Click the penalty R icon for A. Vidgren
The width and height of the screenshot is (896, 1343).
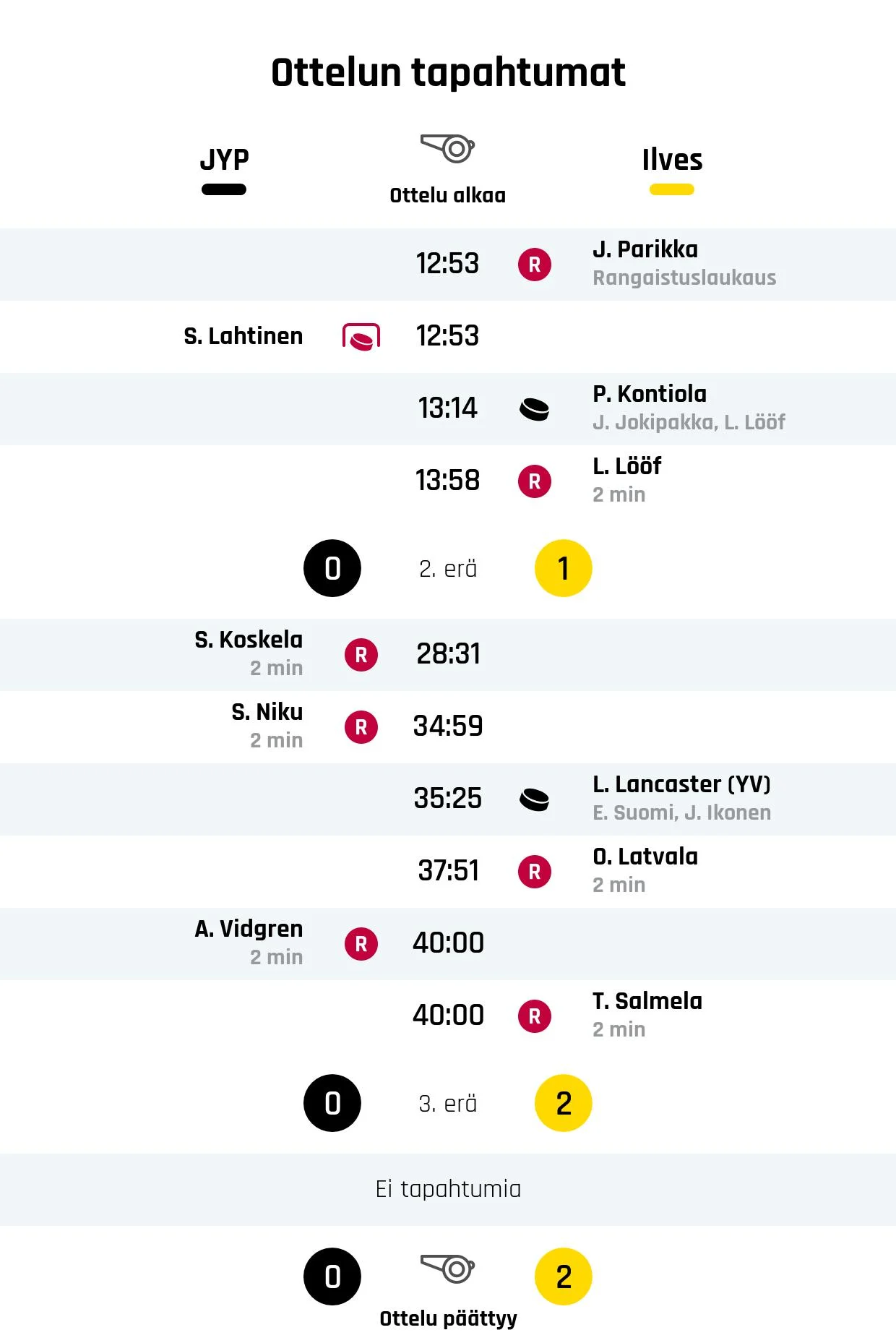pyautogui.click(x=361, y=944)
